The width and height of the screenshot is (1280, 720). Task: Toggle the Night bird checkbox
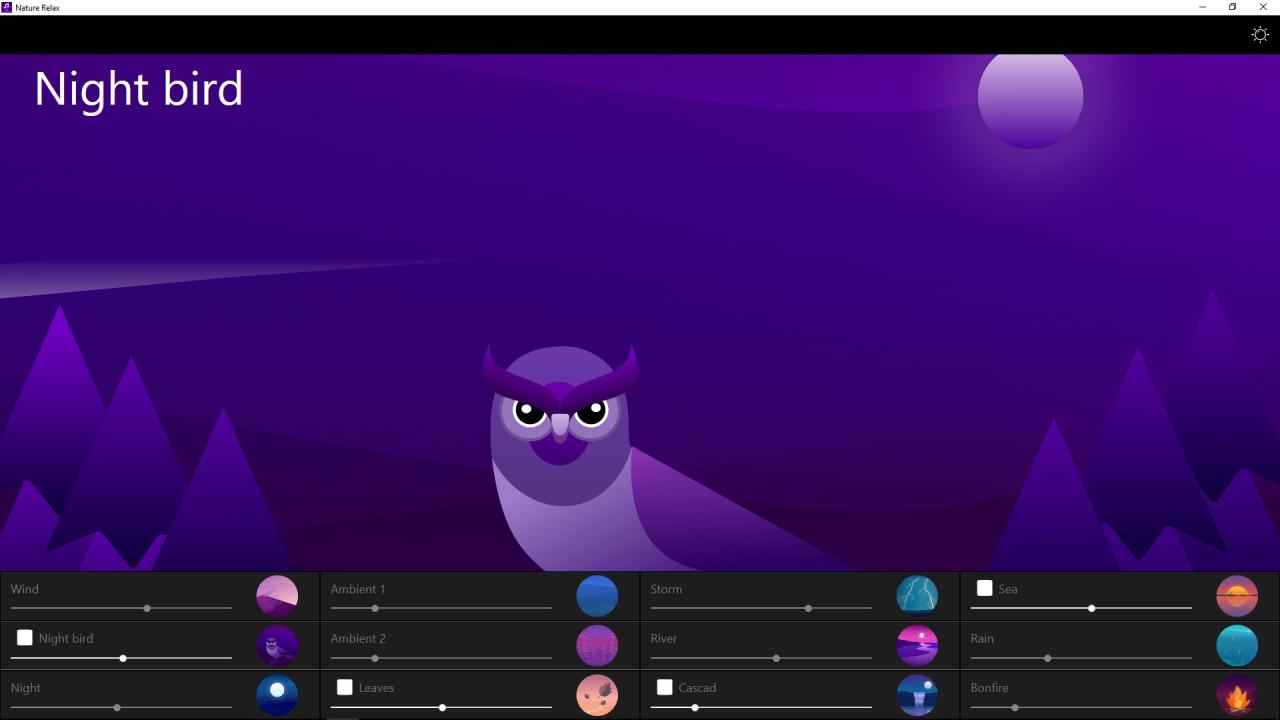pos(25,637)
